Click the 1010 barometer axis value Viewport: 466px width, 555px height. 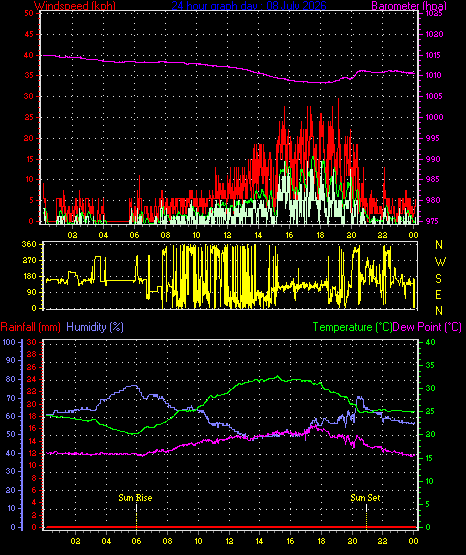(434, 75)
